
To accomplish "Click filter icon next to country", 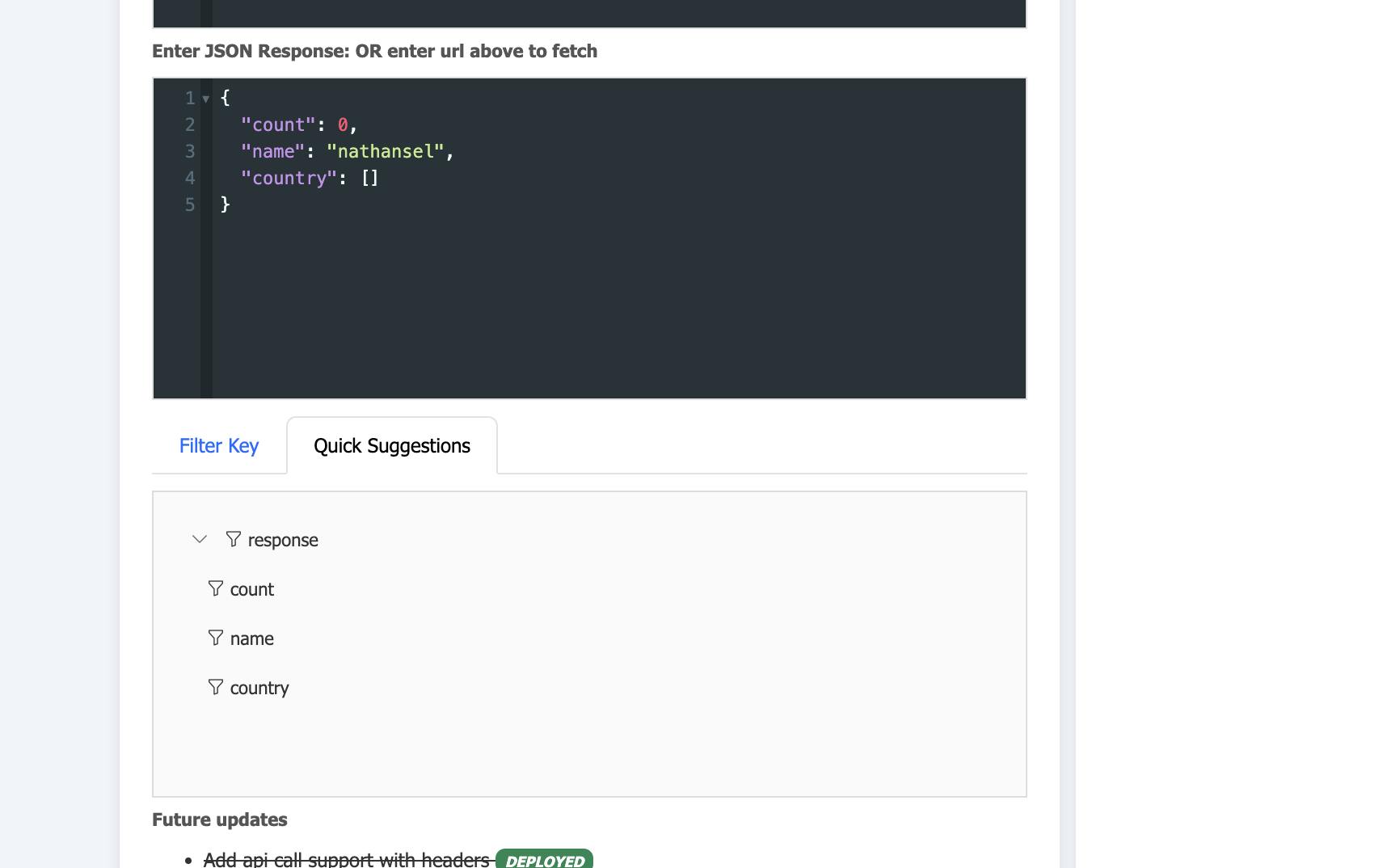I will tap(216, 687).
